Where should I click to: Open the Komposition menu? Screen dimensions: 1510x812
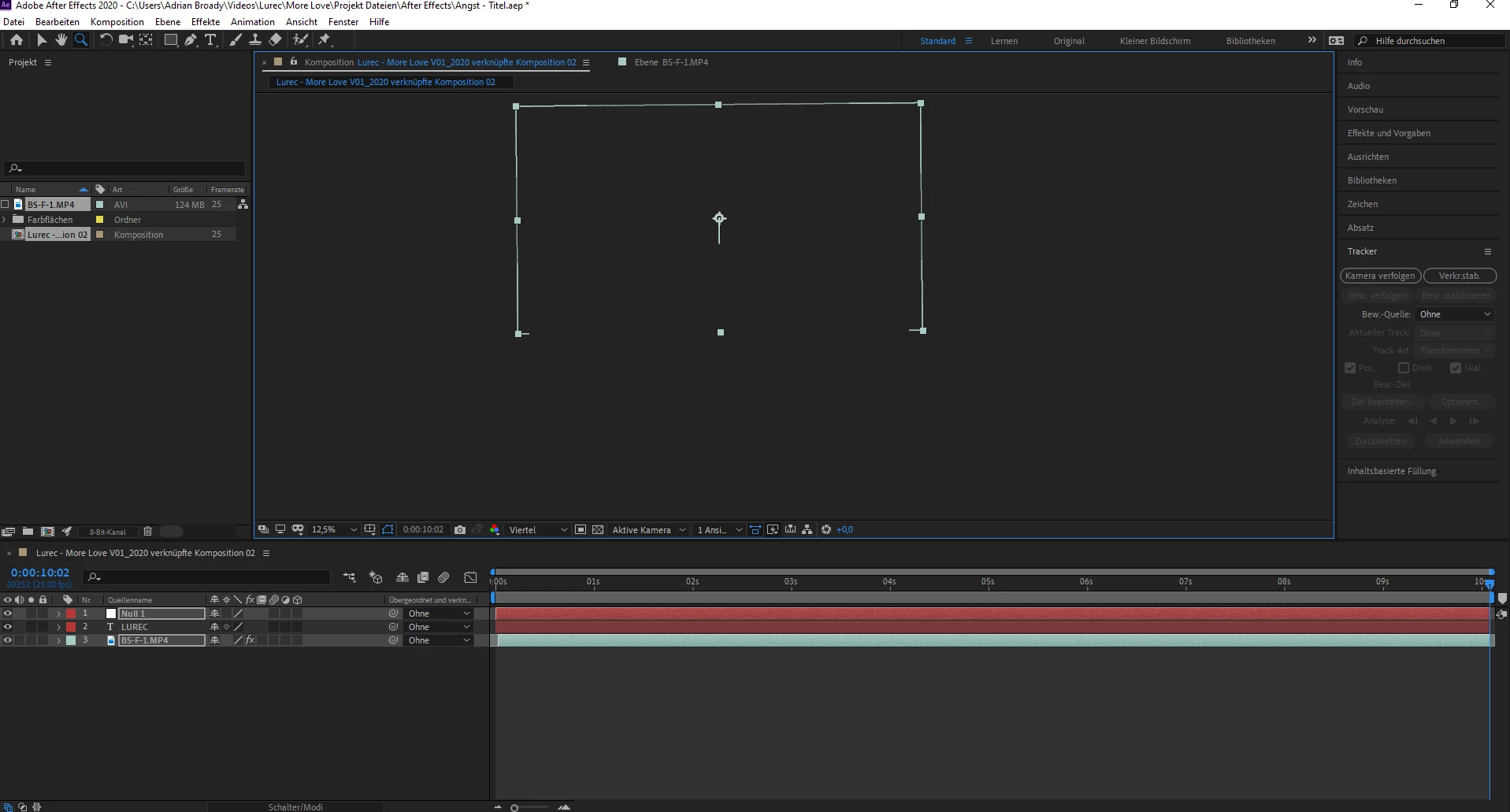pos(117,22)
